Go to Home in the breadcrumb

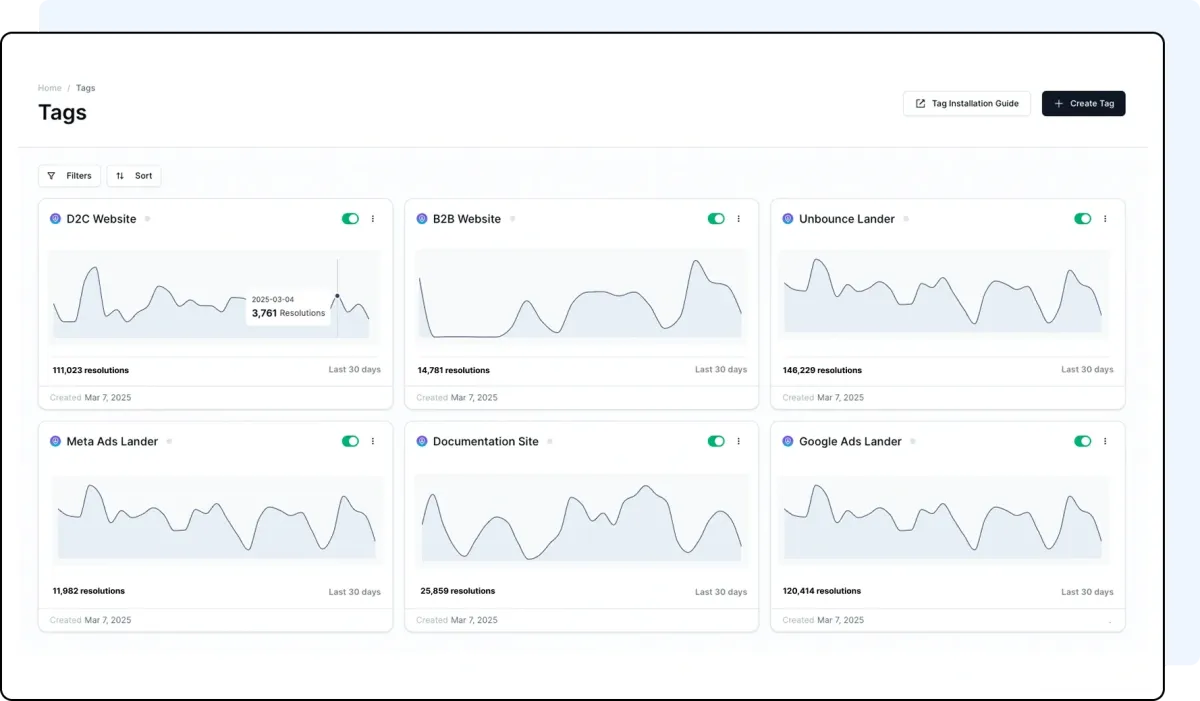[49, 88]
